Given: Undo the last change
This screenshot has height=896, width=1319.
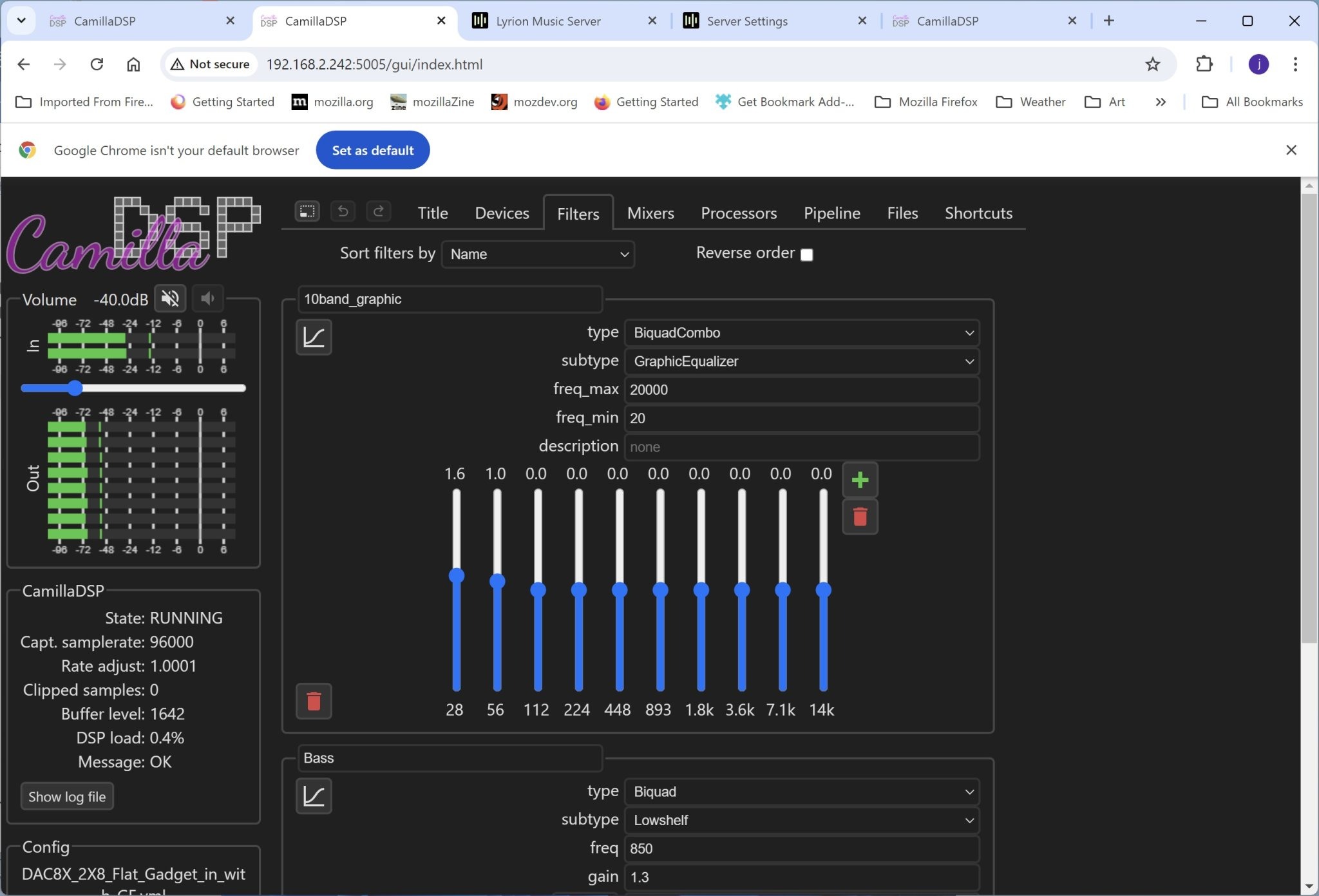Looking at the screenshot, I should click(343, 211).
